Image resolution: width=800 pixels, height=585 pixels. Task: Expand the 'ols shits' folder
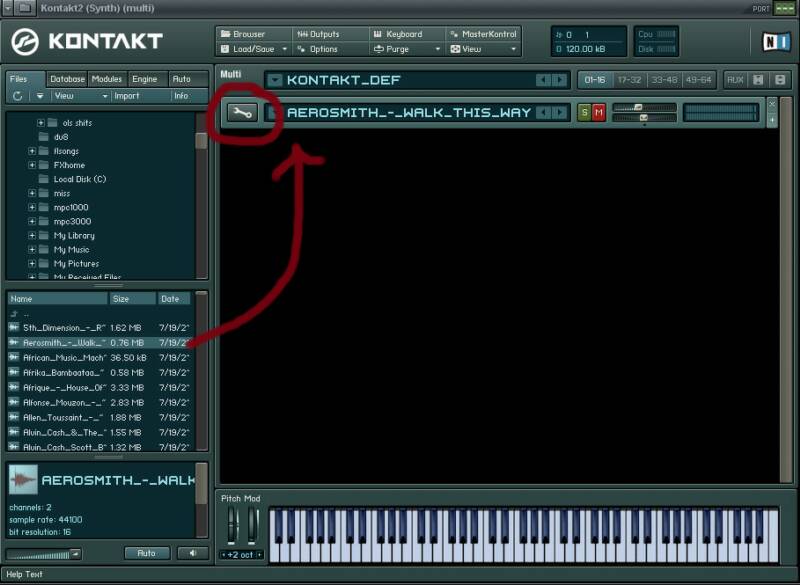[x=40, y=123]
